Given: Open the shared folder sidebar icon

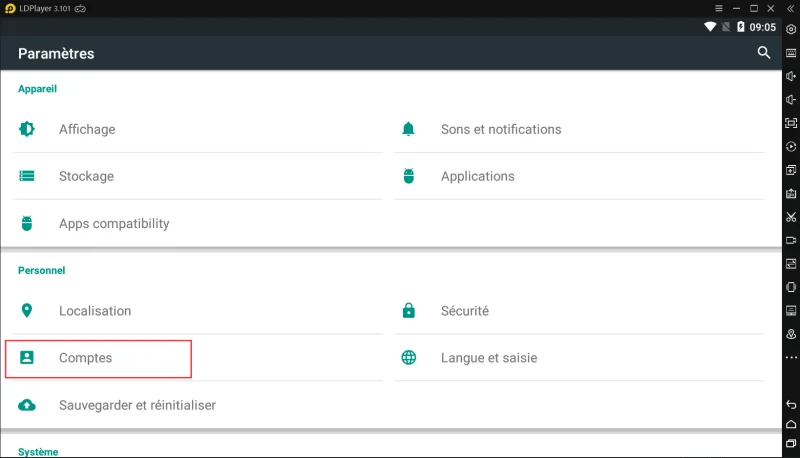Looking at the screenshot, I should click(x=791, y=264).
